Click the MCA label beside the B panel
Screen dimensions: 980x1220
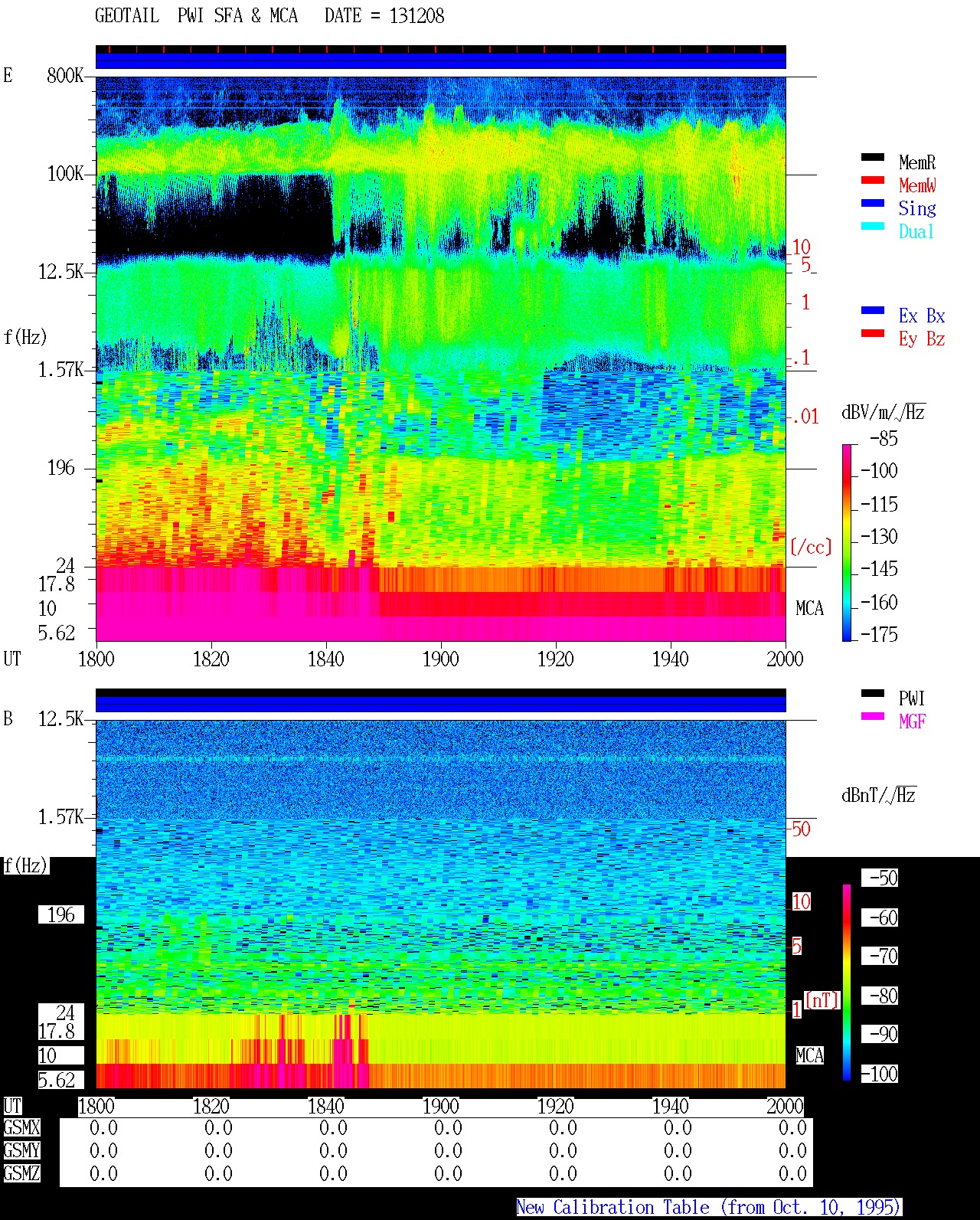point(809,1056)
